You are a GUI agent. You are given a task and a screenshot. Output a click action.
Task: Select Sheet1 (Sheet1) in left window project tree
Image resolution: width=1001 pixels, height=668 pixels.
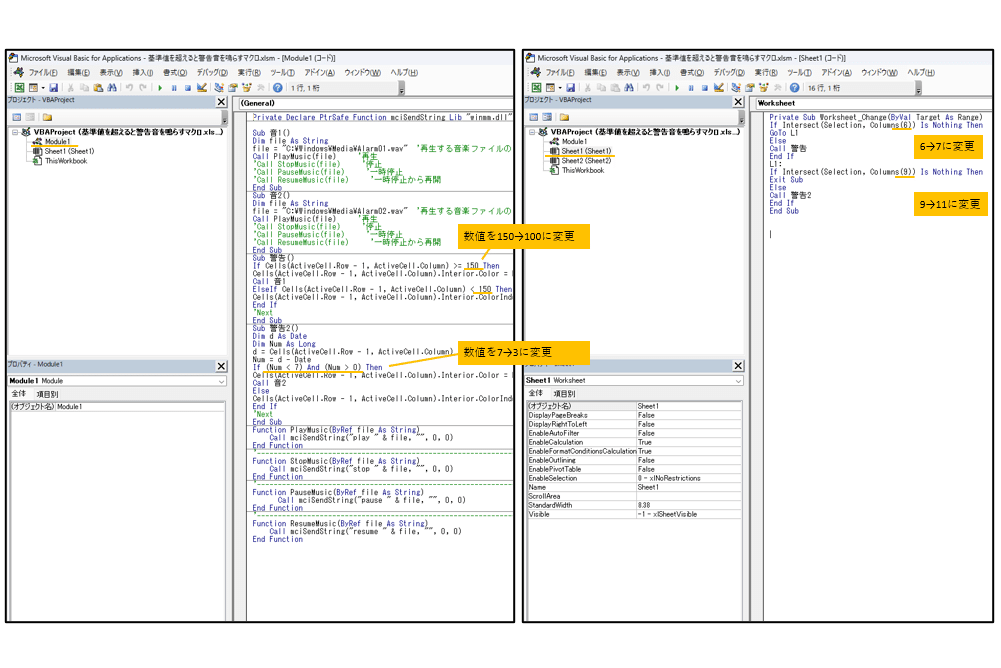(70, 151)
